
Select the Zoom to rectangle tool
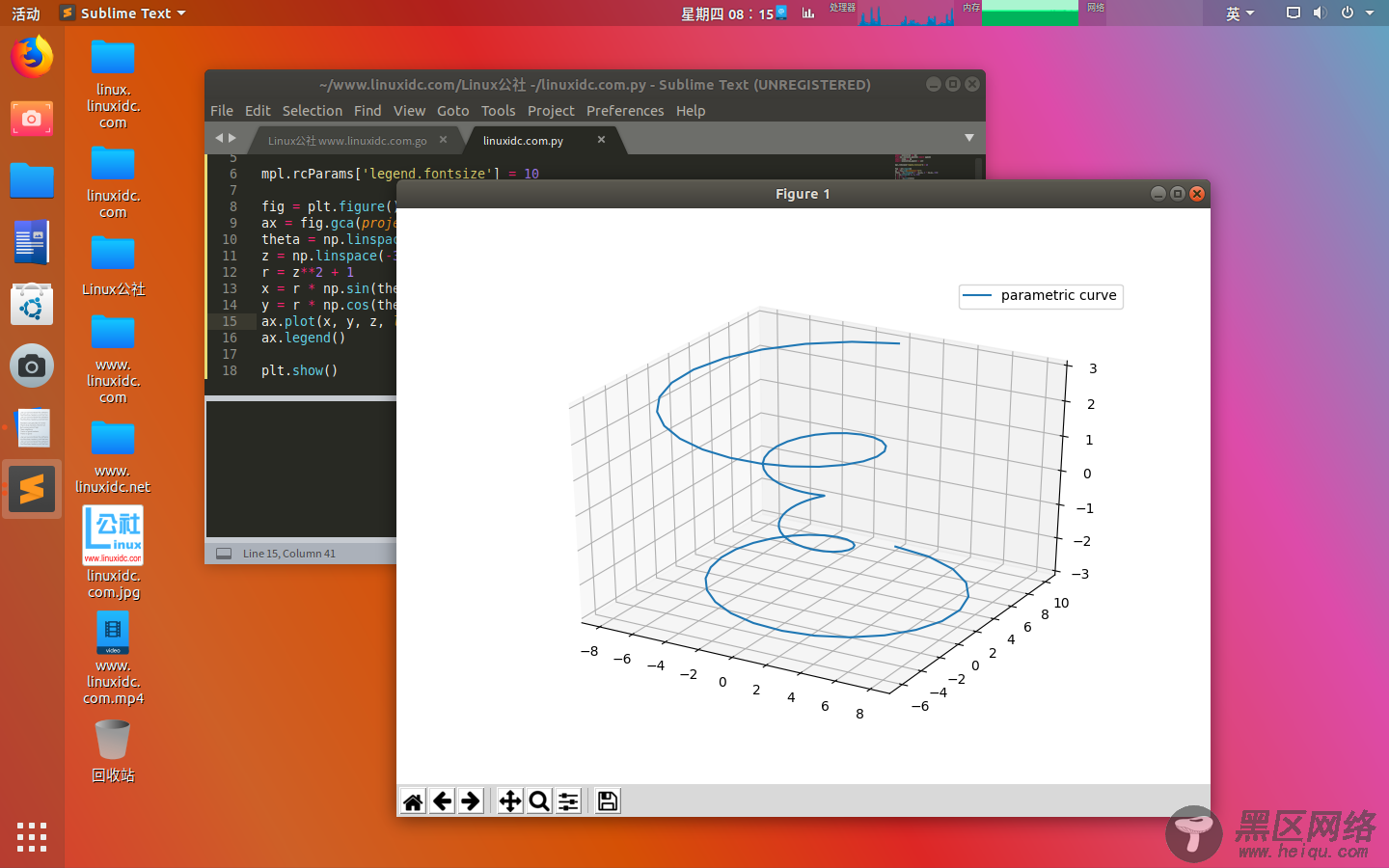click(539, 801)
